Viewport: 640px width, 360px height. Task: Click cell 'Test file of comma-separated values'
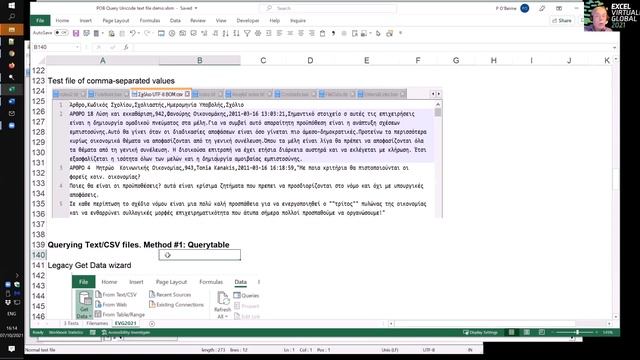pyautogui.click(x=111, y=81)
